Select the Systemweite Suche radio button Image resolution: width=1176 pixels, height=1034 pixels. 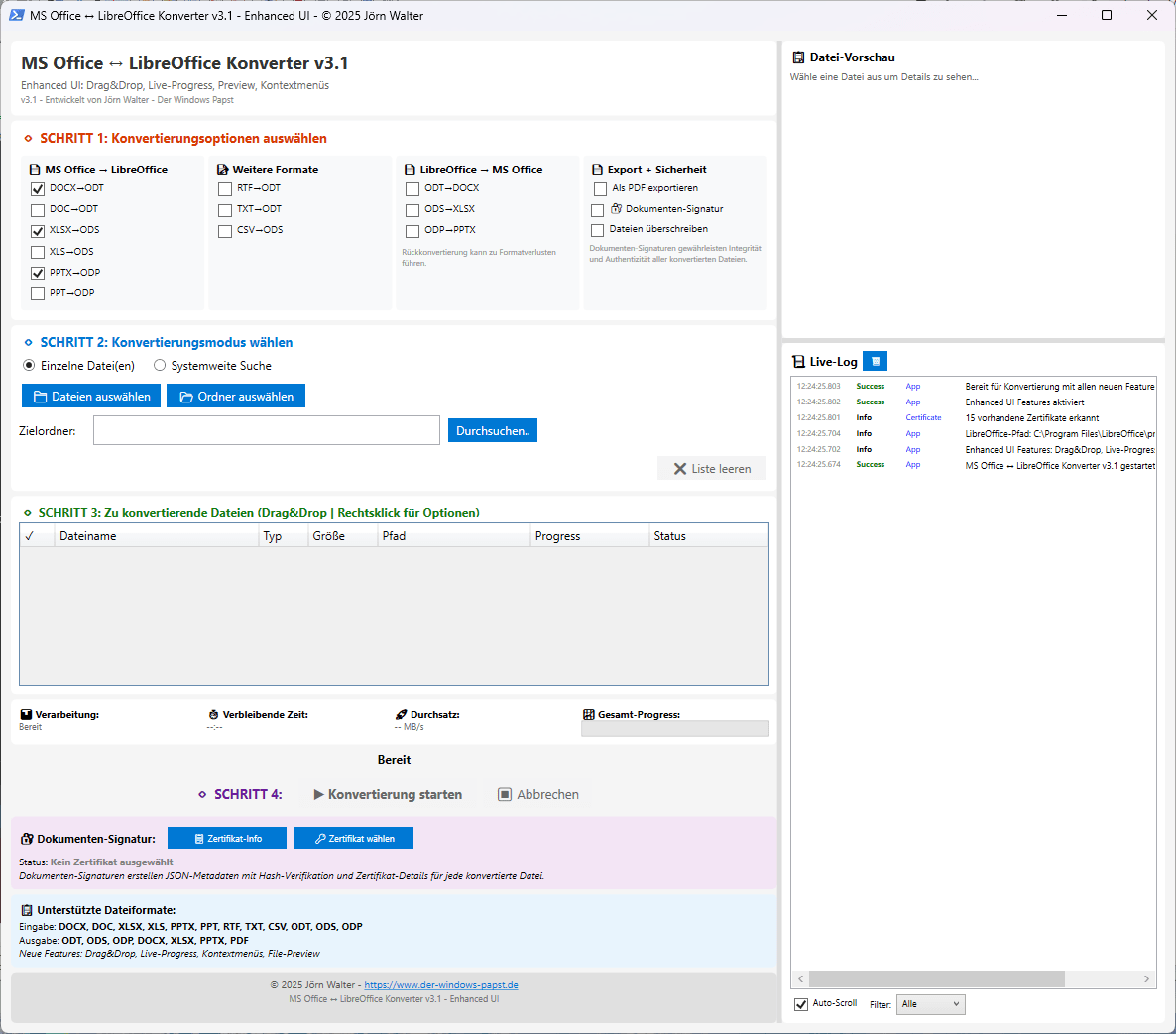coord(160,366)
